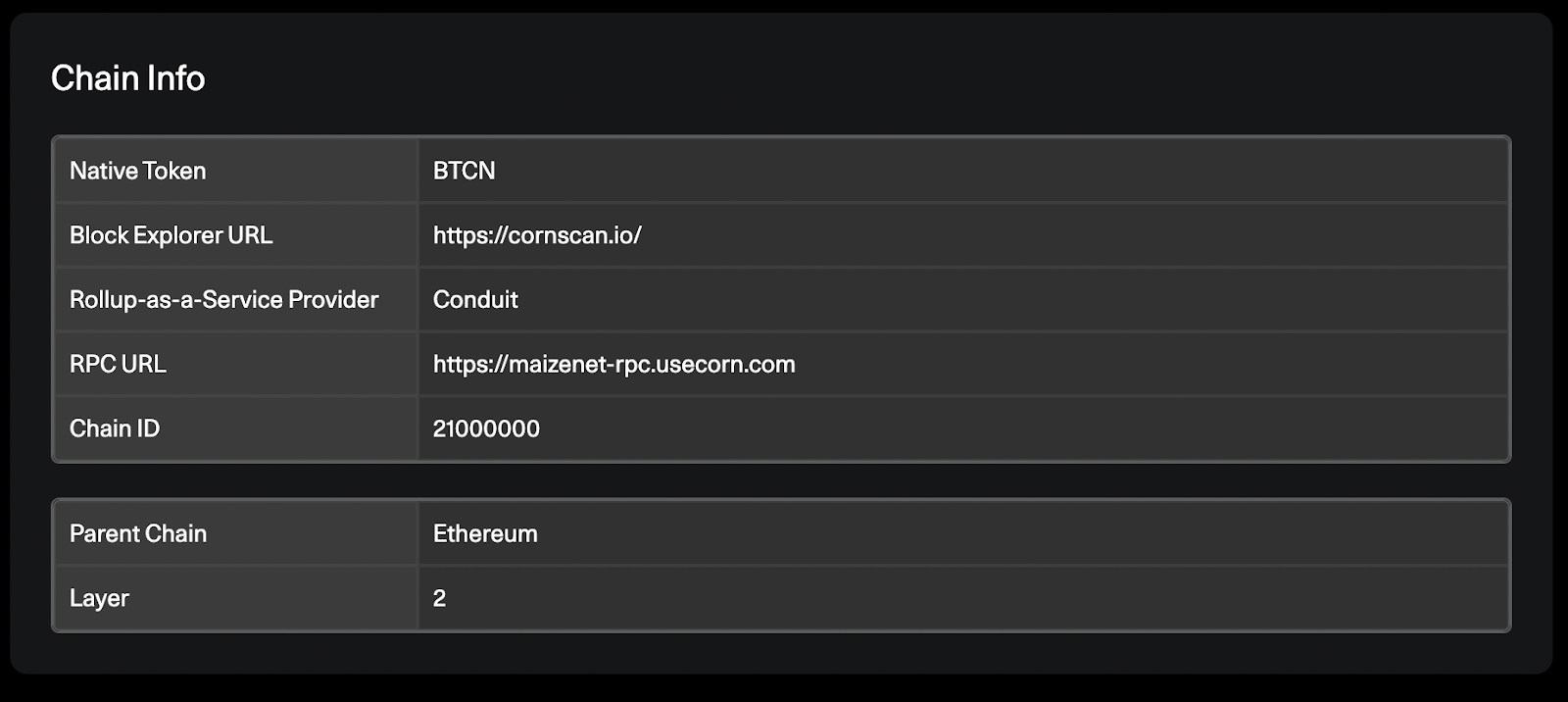Image resolution: width=1568 pixels, height=702 pixels.
Task: Click the maizenet-rpc.usecorn.com RPC URL
Action: click(614, 364)
